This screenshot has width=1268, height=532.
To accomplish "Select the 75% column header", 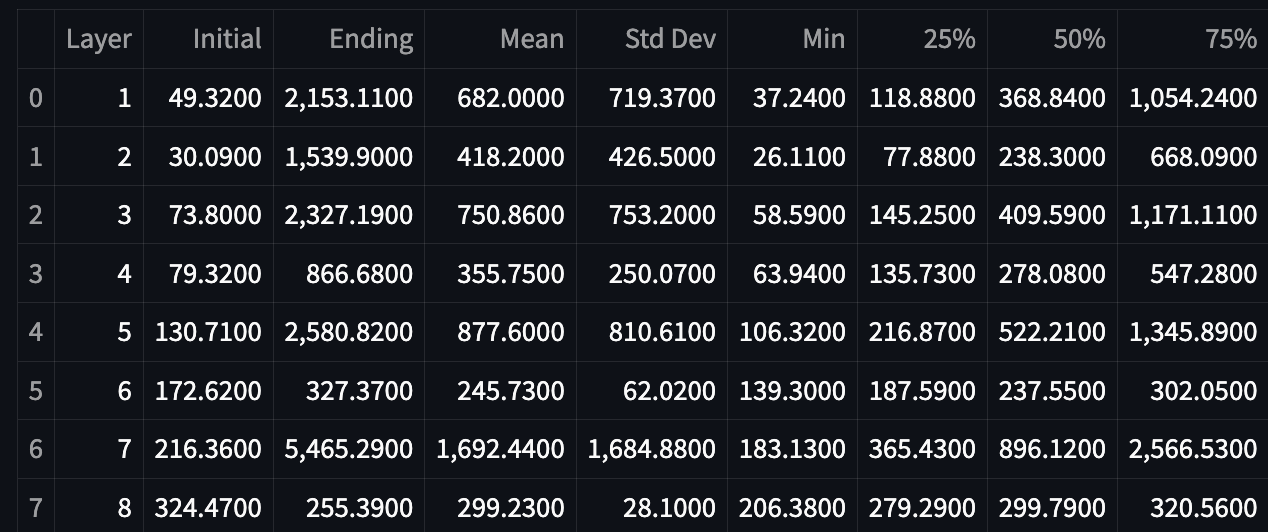I will click(1231, 39).
